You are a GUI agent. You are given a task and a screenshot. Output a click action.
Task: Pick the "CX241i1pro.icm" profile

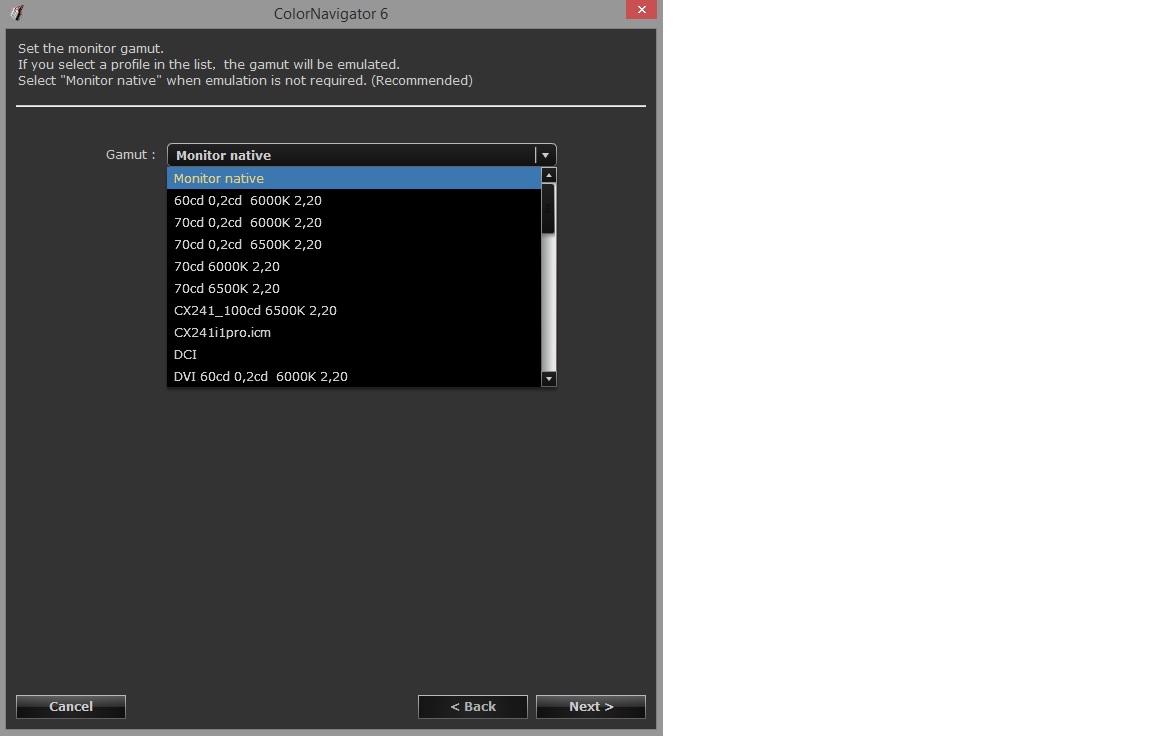pos(353,333)
